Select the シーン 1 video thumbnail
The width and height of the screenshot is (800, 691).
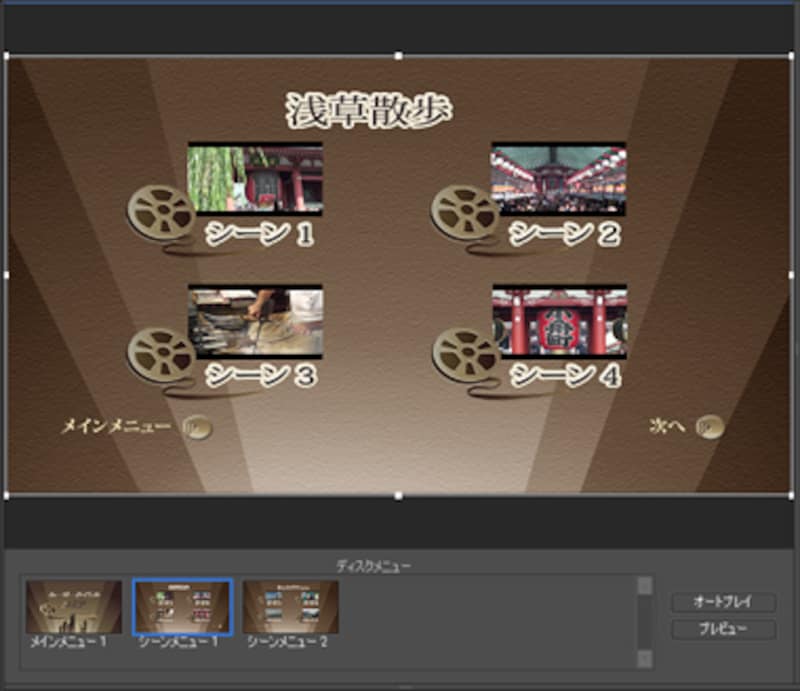point(255,179)
